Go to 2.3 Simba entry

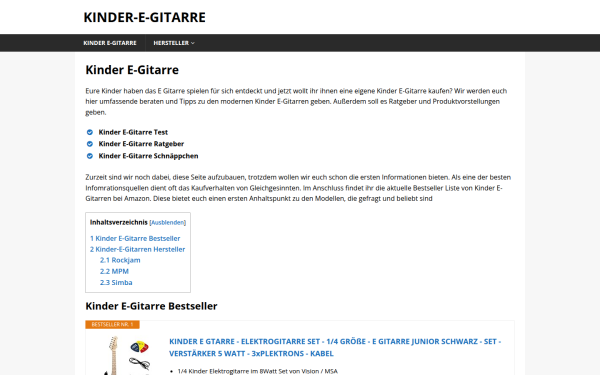click(116, 282)
